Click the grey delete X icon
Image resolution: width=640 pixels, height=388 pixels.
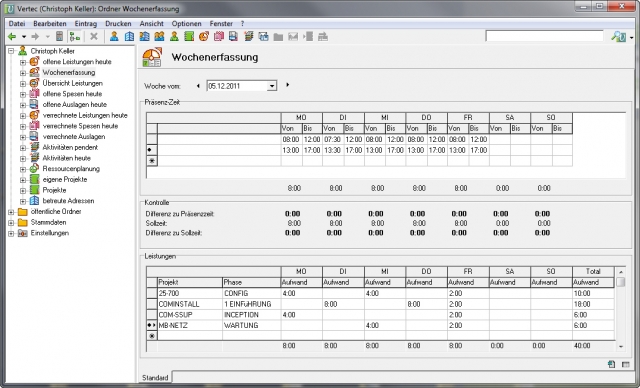pyautogui.click(x=94, y=37)
